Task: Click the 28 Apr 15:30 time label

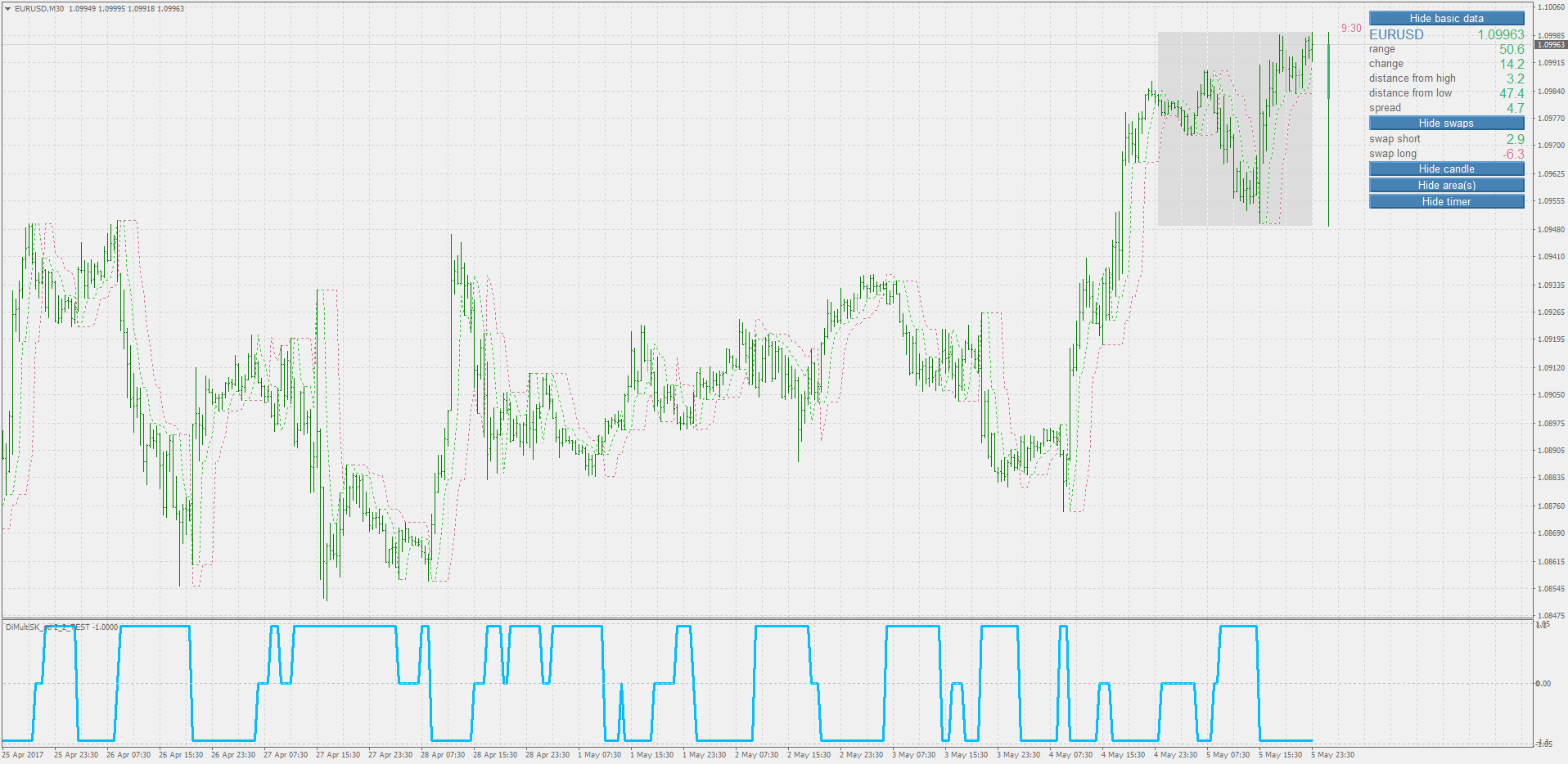Action: [x=495, y=755]
